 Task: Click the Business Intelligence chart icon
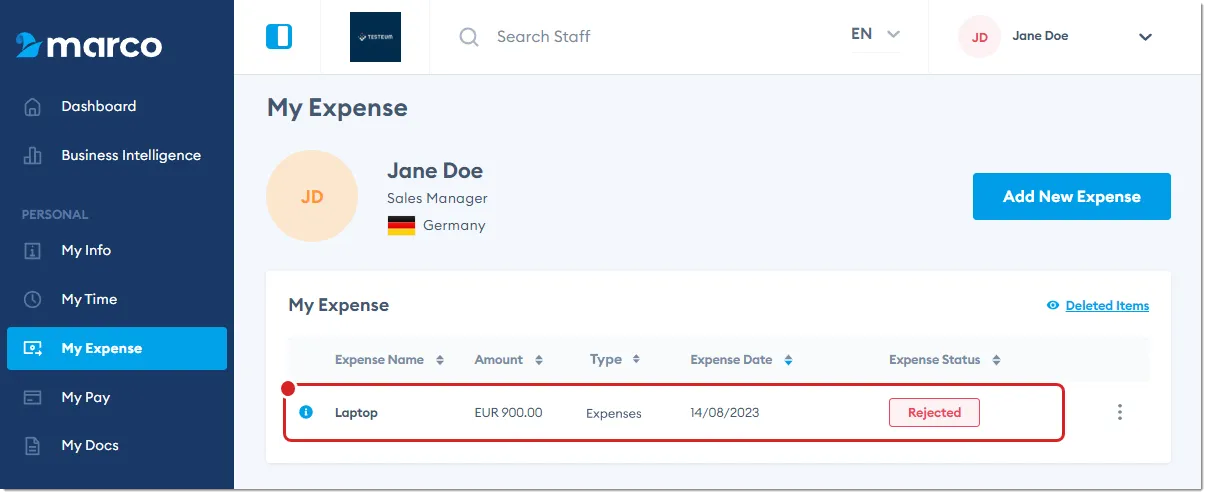click(33, 156)
